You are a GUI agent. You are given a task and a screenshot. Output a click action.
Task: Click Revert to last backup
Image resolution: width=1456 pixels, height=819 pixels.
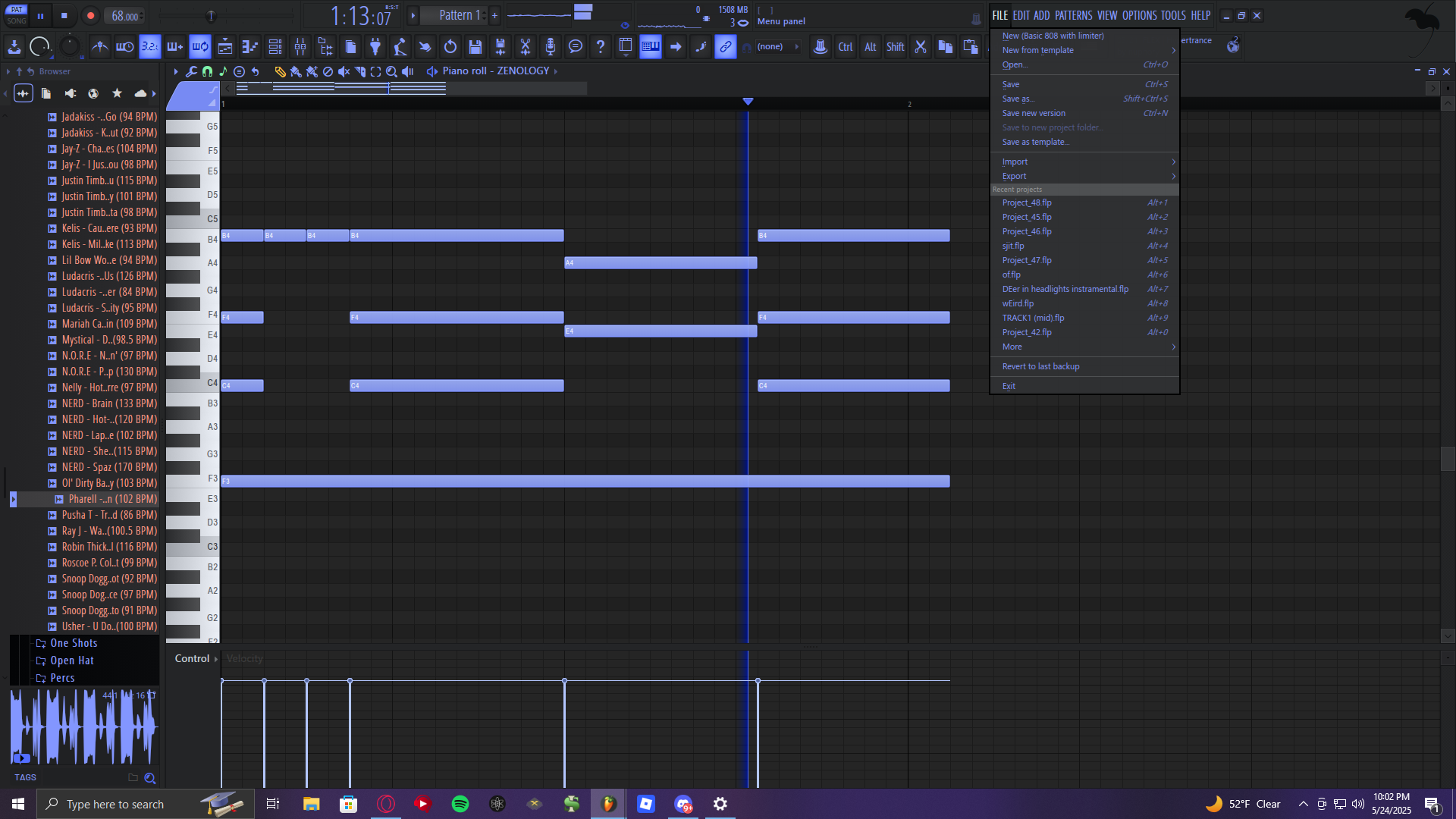[x=1040, y=366]
